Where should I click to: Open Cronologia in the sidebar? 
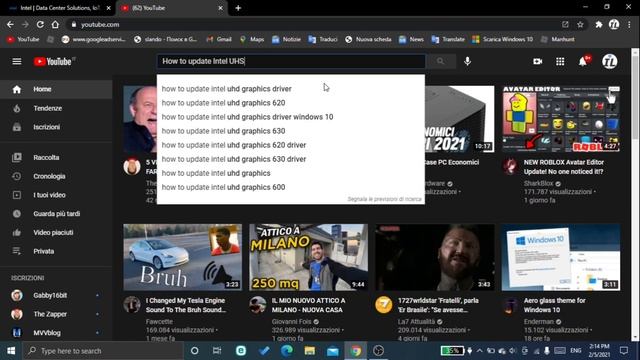56,176
